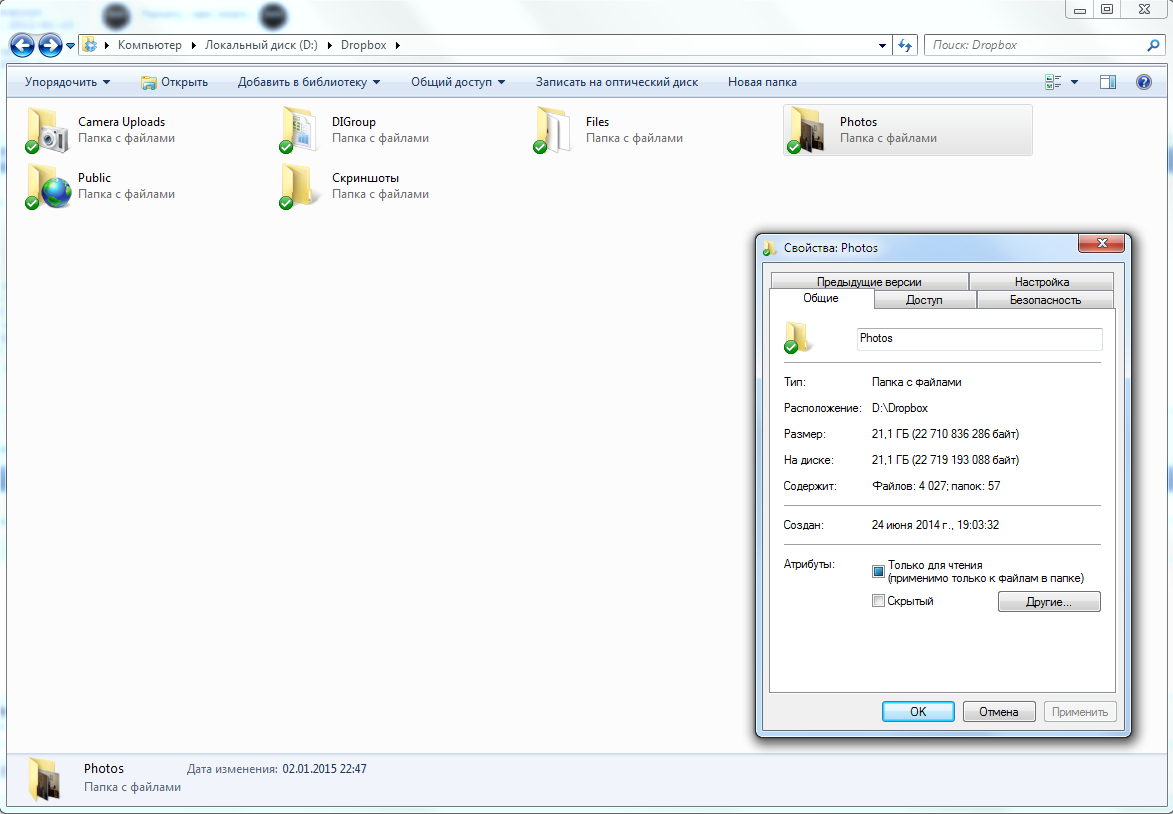This screenshot has width=1173, height=814.
Task: Select the Public folder globe icon
Action: pyautogui.click(x=47, y=186)
